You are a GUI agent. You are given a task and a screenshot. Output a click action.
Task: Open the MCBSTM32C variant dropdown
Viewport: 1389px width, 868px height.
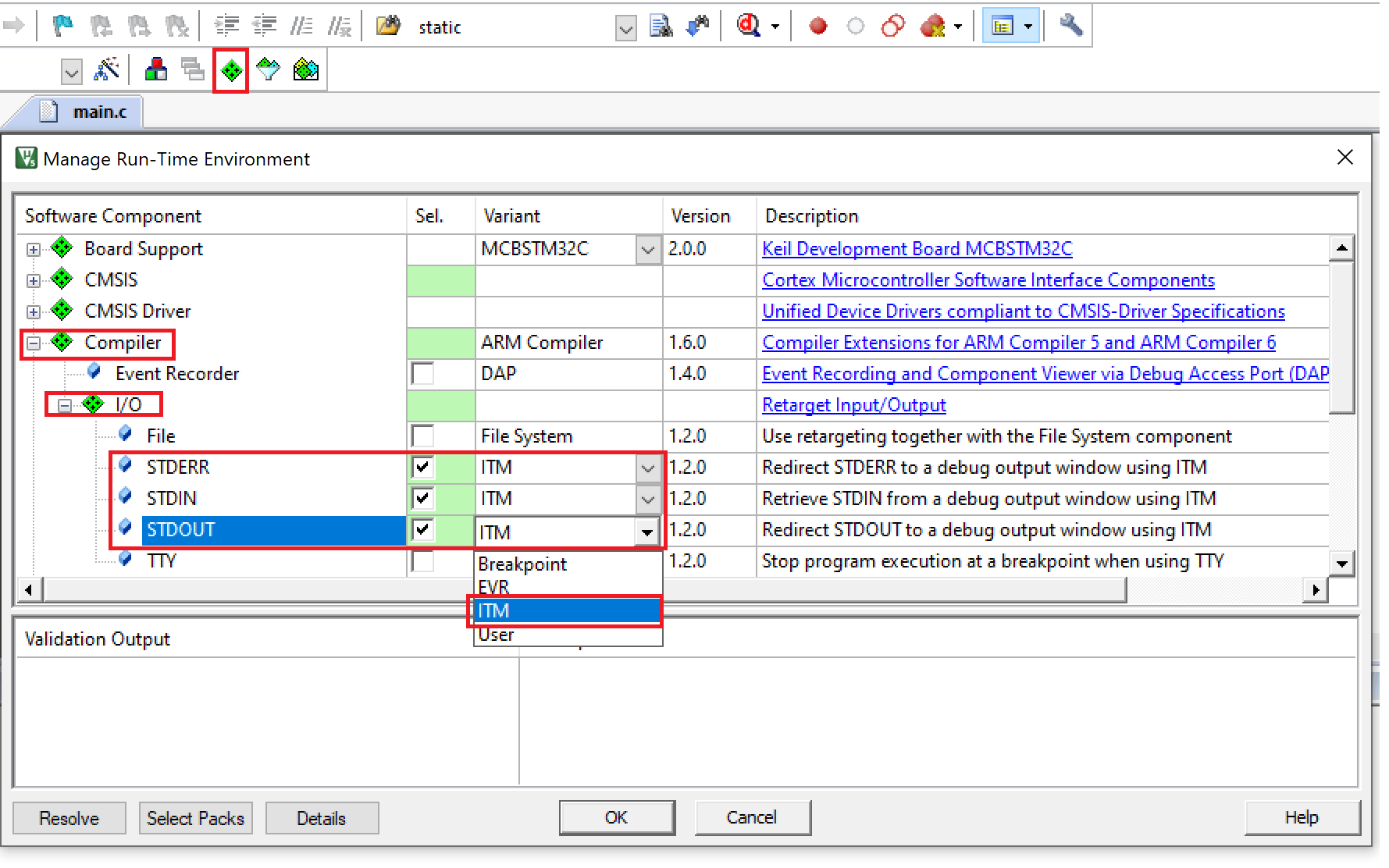coord(648,250)
